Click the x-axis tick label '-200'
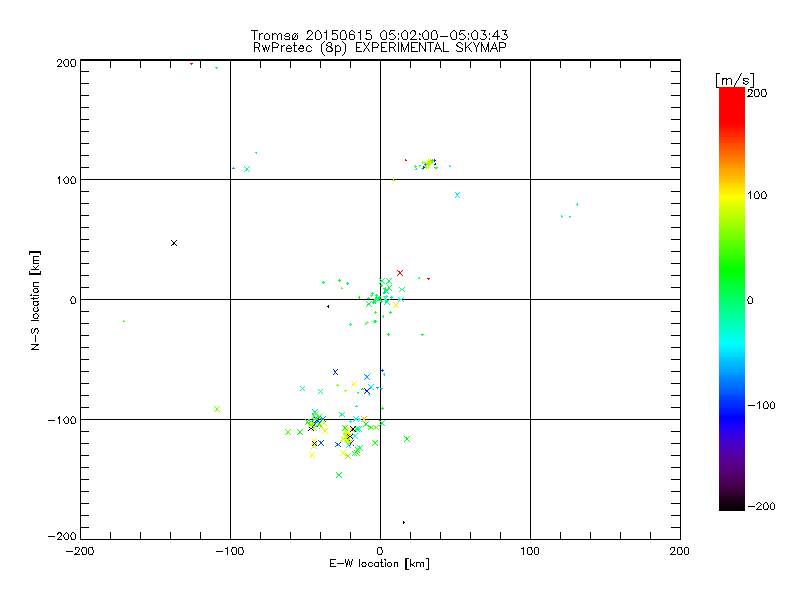 coord(80,551)
